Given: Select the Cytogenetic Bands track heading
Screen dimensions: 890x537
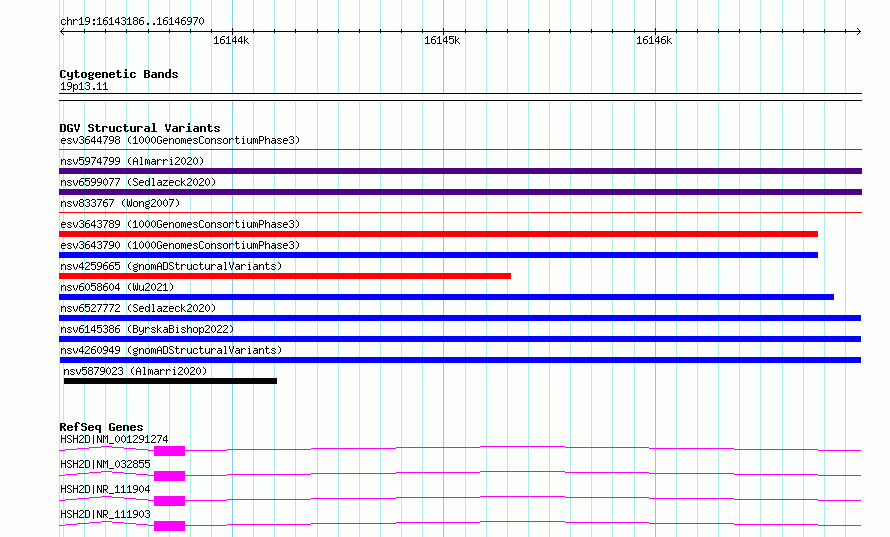Looking at the screenshot, I should point(119,74).
